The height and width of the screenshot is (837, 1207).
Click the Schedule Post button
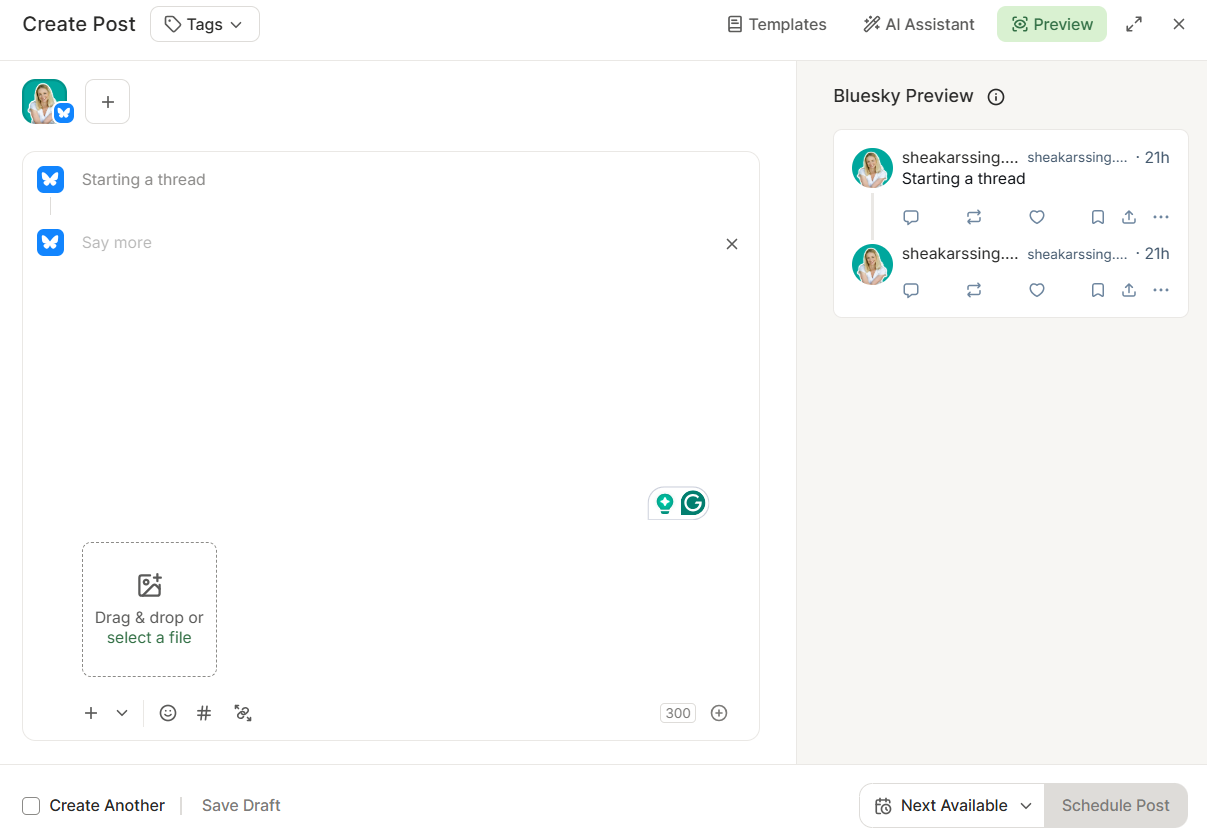(x=1116, y=806)
